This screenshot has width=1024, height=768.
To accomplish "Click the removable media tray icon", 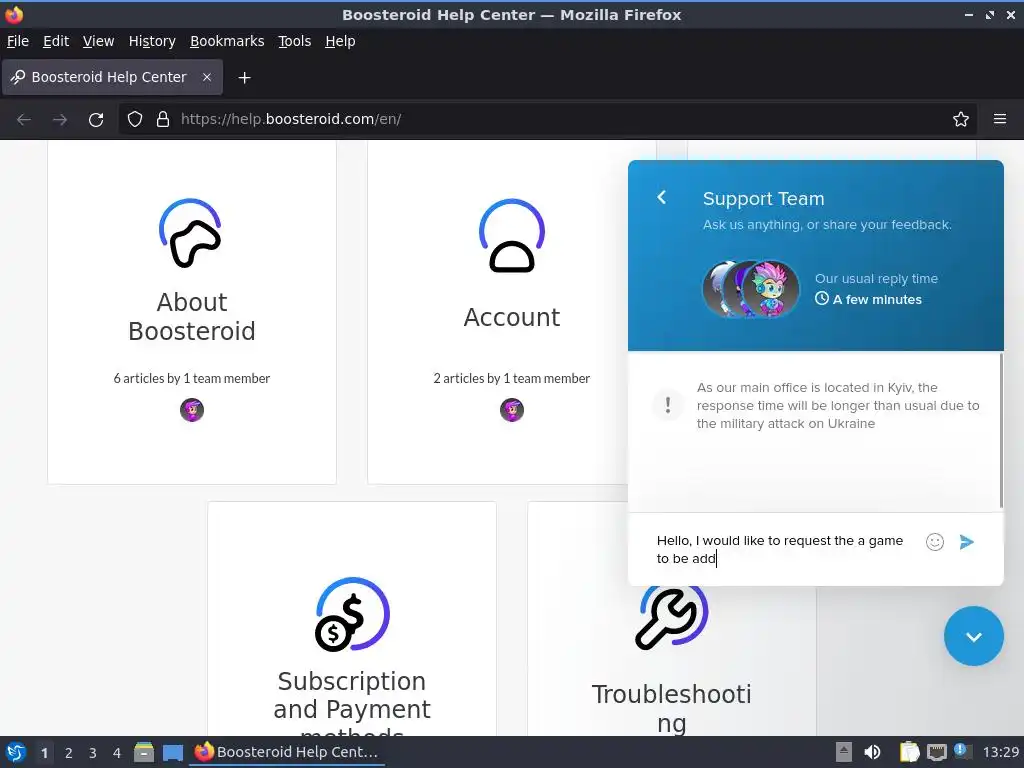I will pos(844,752).
